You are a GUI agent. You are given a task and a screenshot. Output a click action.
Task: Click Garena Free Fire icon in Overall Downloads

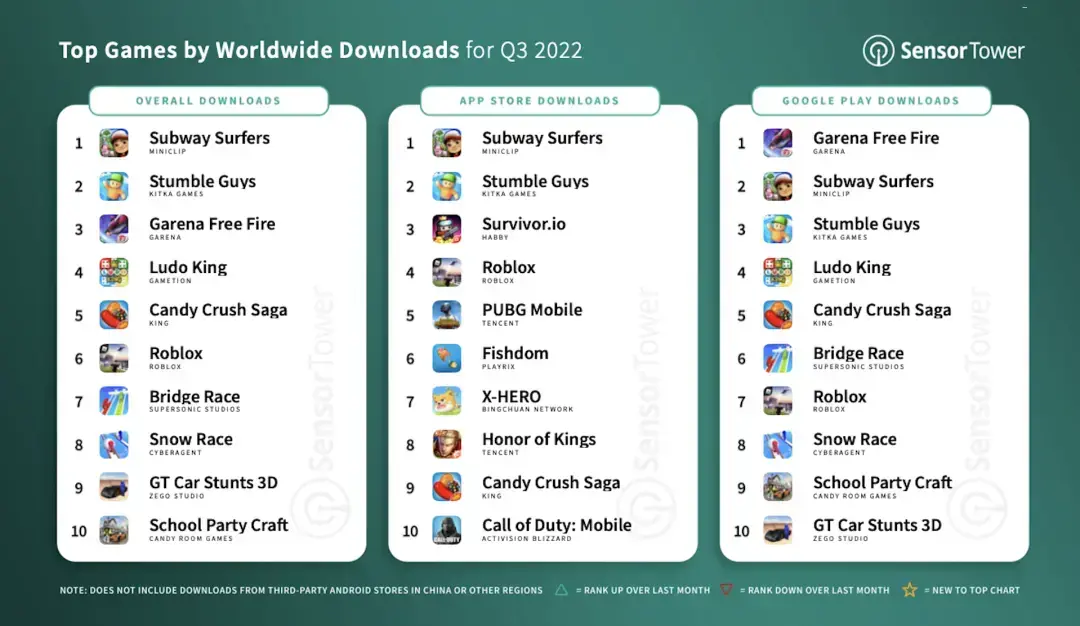[x=114, y=229]
